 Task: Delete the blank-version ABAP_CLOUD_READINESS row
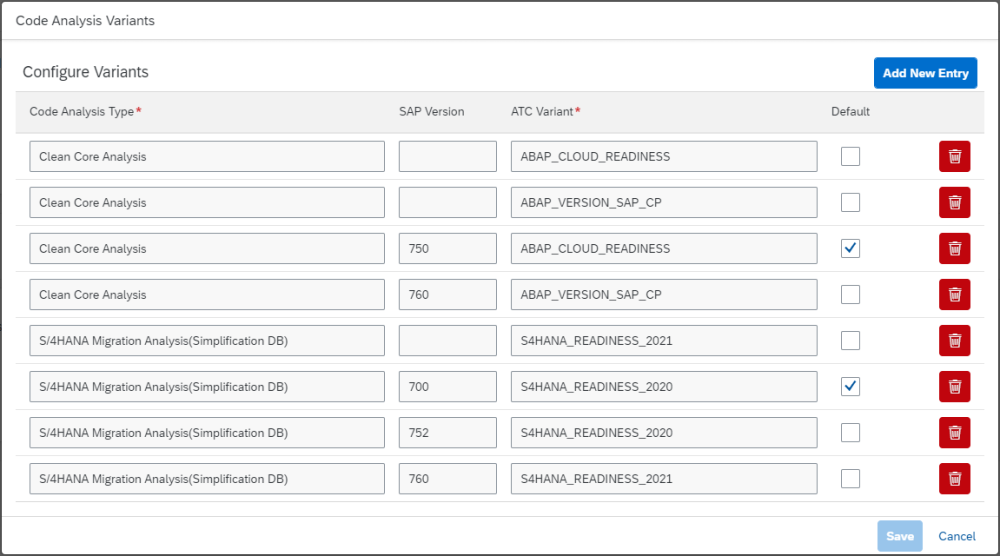point(954,156)
